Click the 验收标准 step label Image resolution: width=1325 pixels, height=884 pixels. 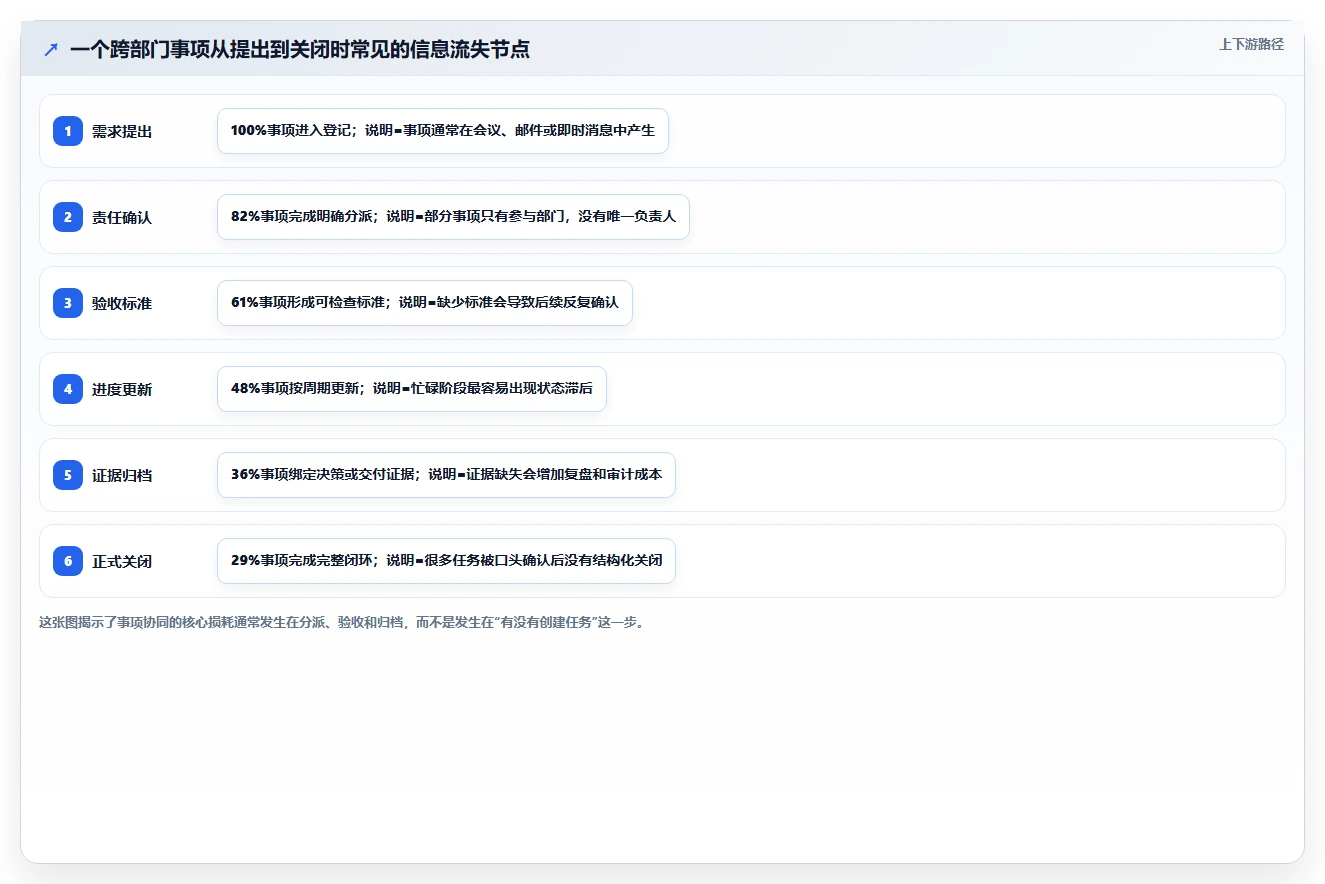tap(122, 303)
